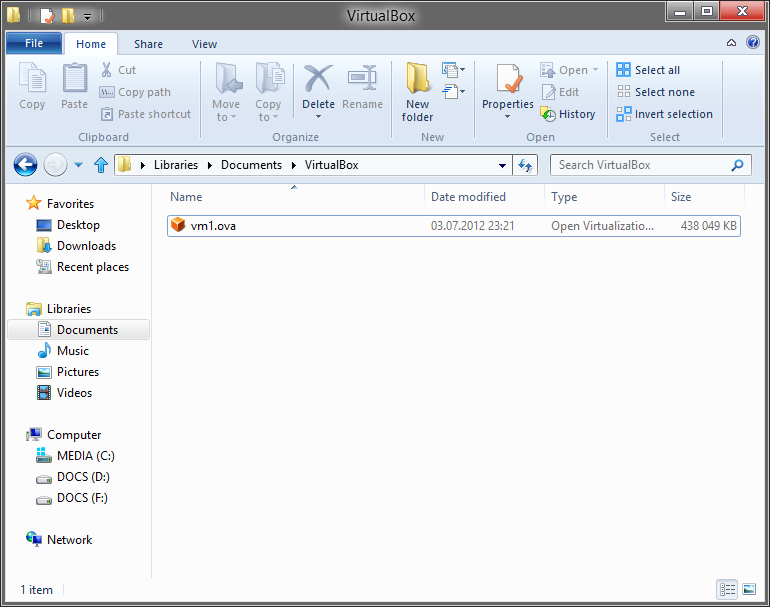Show file History
Viewport: 770px width, 608px height.
(x=568, y=114)
